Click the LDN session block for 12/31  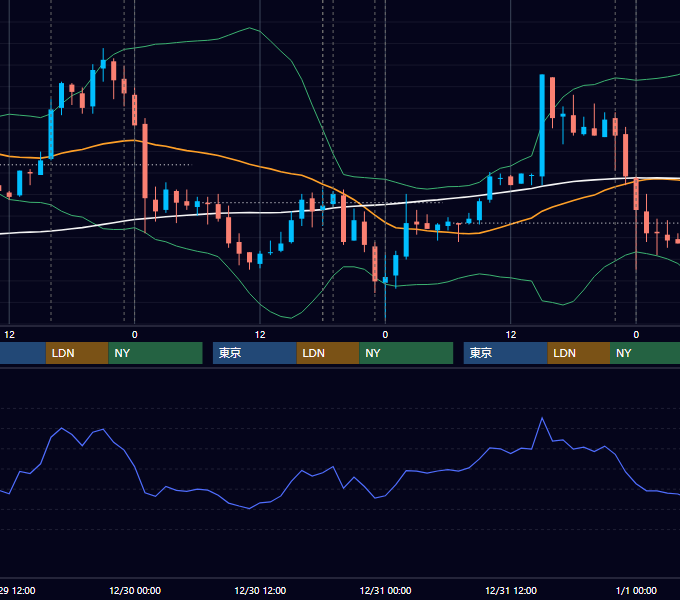pos(579,353)
